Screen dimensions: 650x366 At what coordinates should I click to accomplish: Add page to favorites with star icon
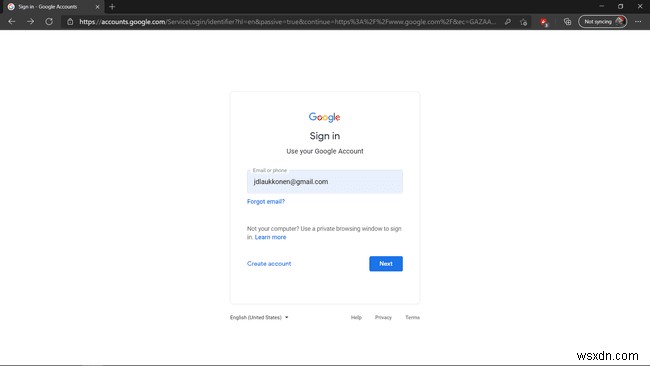click(524, 22)
